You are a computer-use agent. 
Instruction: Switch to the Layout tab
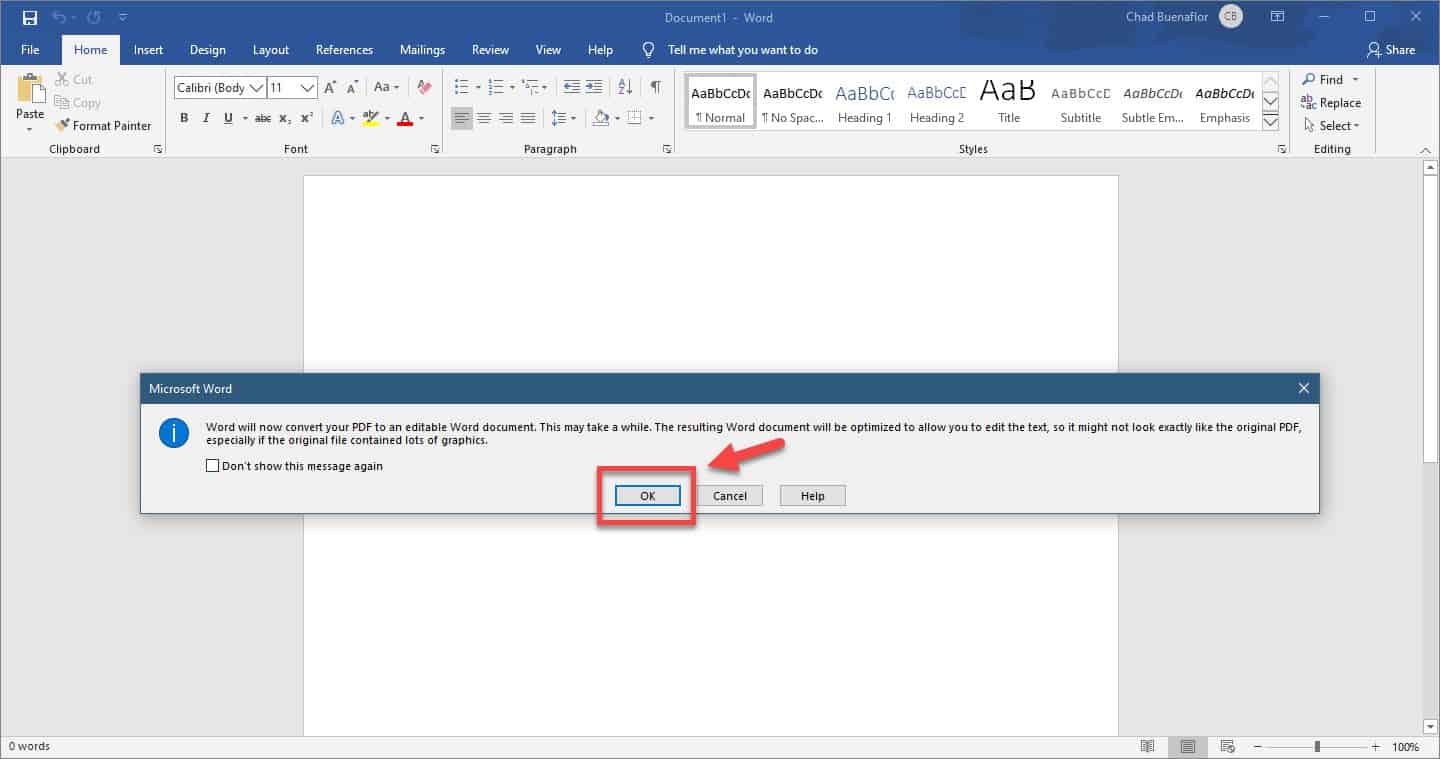pos(270,50)
